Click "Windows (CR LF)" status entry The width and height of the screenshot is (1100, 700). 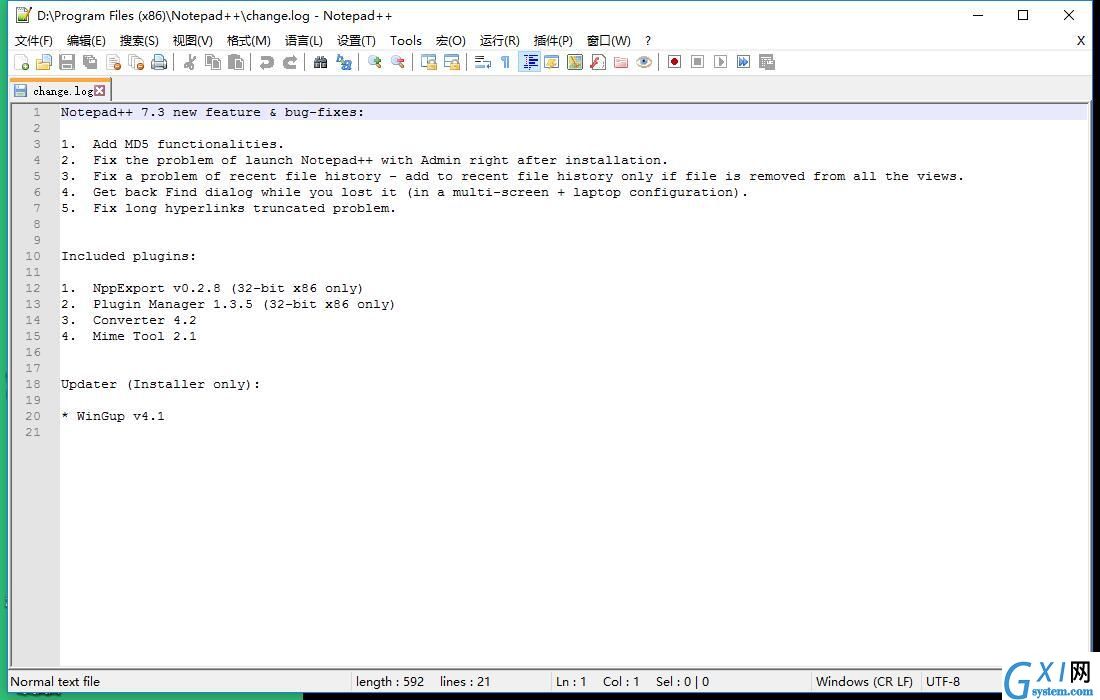coord(864,682)
